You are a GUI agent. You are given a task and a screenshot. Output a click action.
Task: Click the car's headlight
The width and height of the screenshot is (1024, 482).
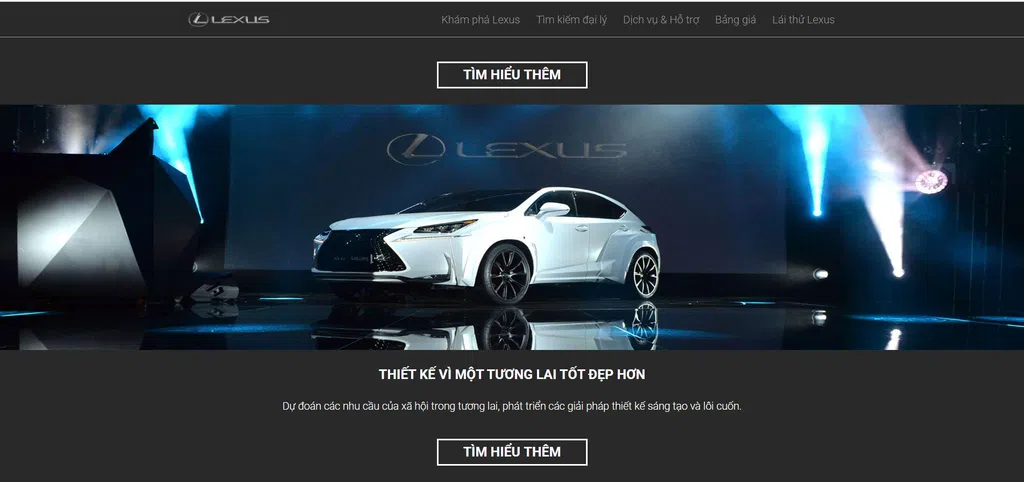(x=444, y=227)
